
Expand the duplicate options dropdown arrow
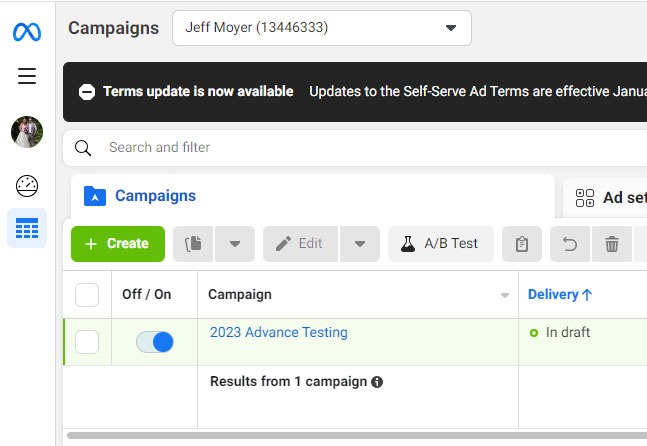point(235,244)
